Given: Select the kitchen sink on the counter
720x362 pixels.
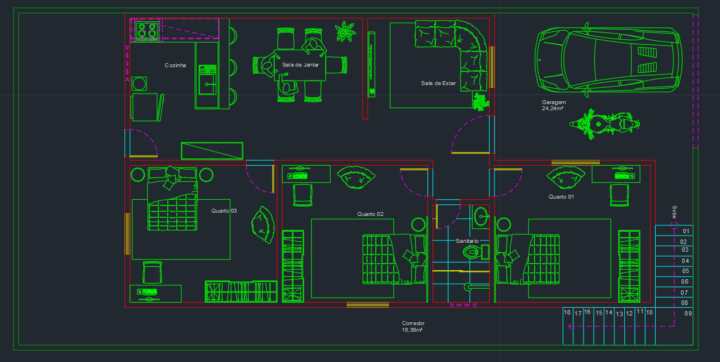Looking at the screenshot, I should [x=208, y=79].
